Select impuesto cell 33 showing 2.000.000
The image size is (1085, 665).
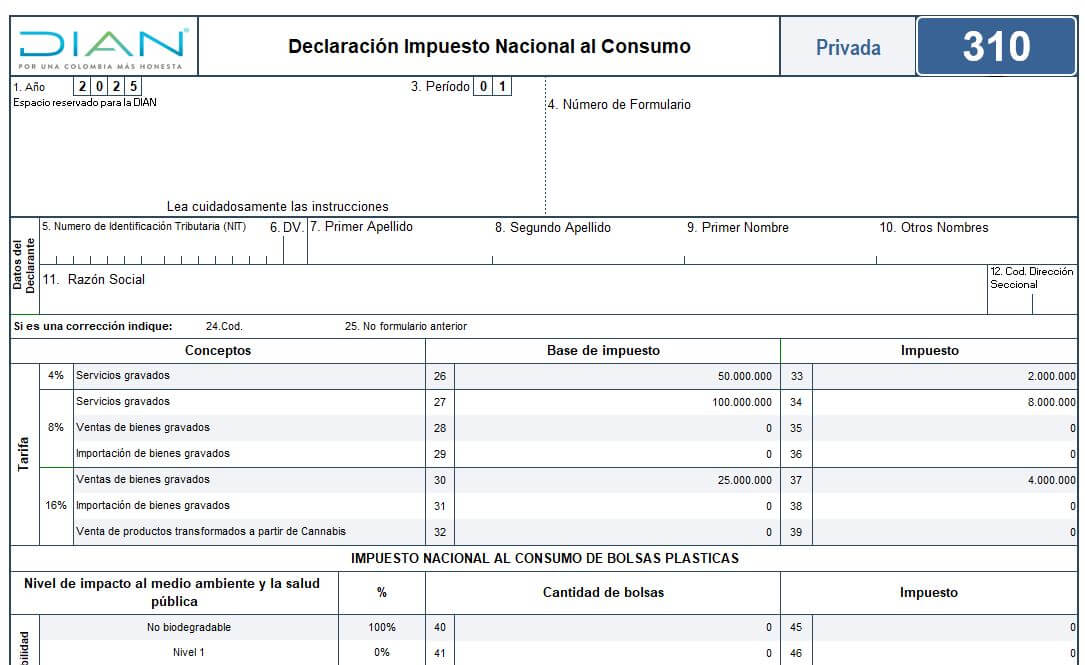click(945, 376)
